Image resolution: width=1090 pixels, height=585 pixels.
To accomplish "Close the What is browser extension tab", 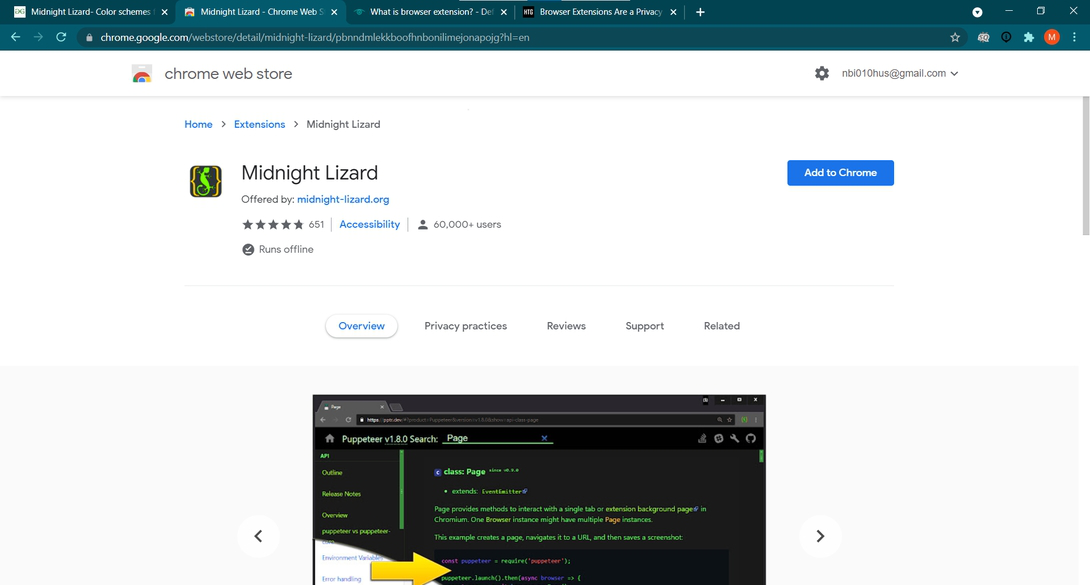I will (504, 12).
